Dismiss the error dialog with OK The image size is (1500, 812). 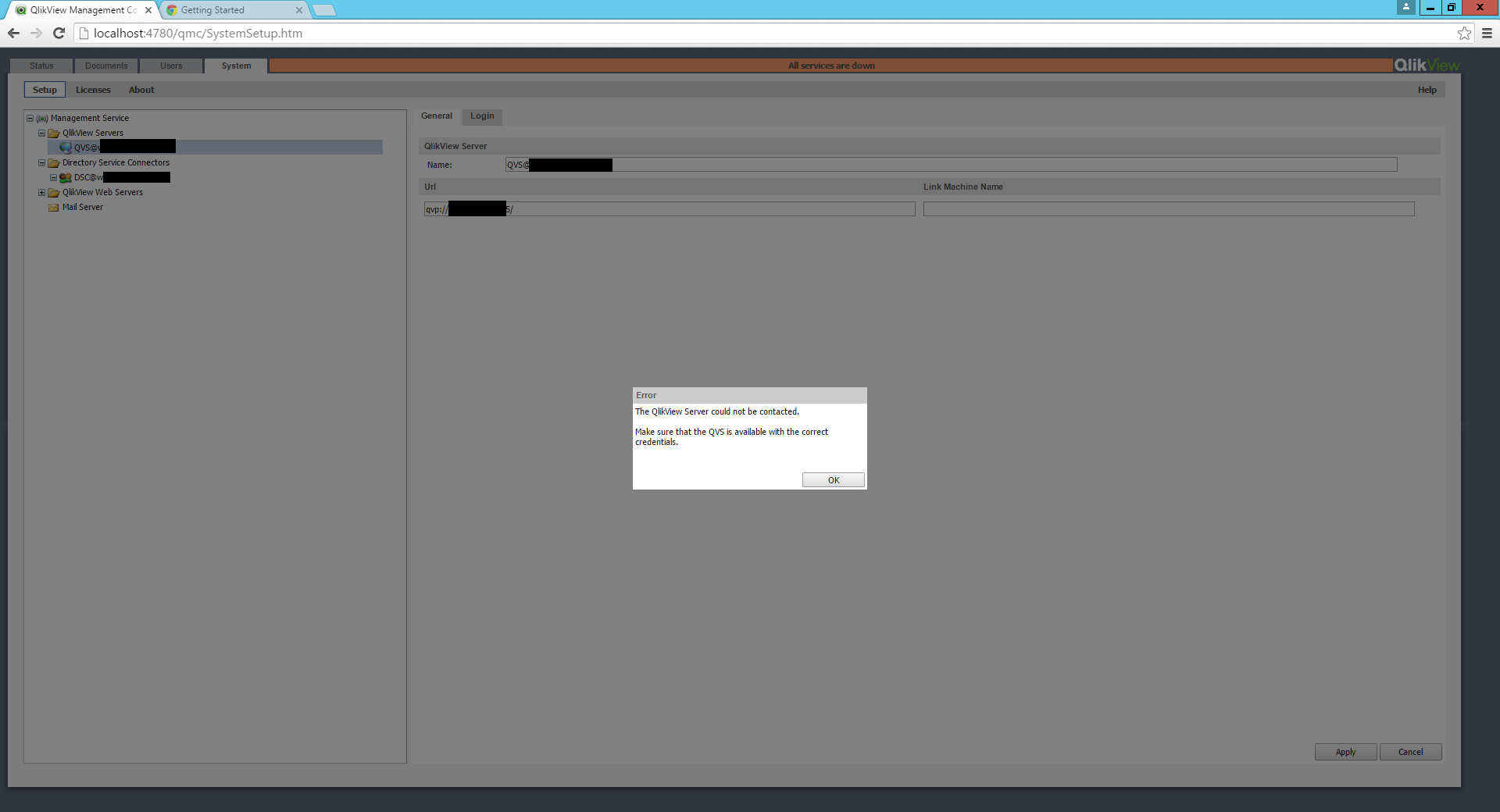coord(834,480)
